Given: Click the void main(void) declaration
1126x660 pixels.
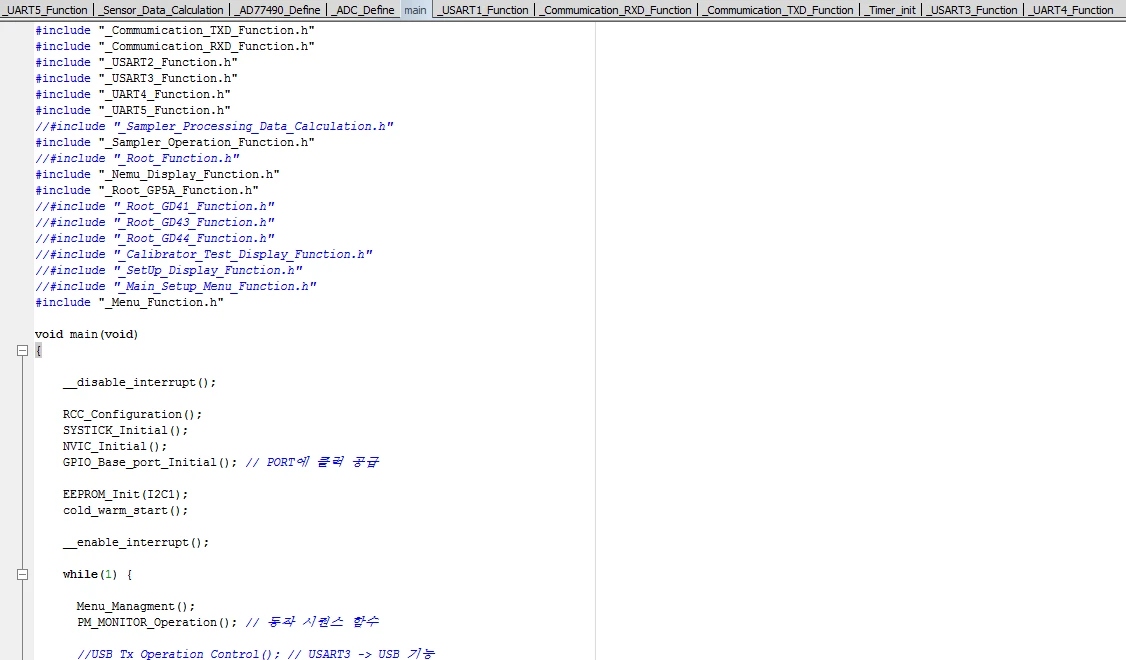Looking at the screenshot, I should tap(86, 335).
